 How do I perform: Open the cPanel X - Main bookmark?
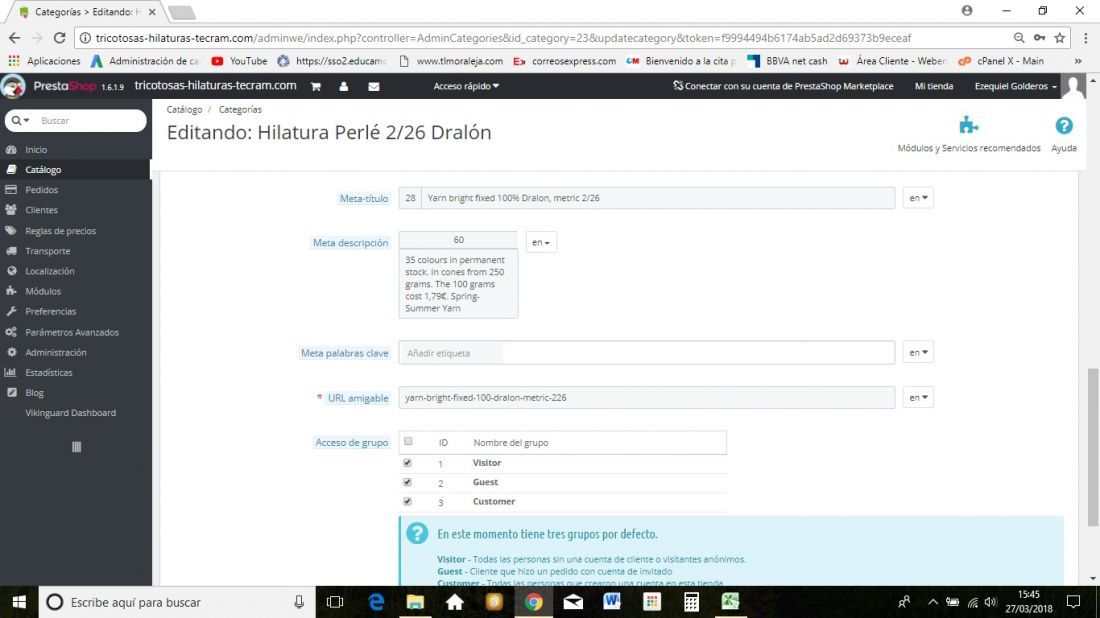tap(1001, 61)
